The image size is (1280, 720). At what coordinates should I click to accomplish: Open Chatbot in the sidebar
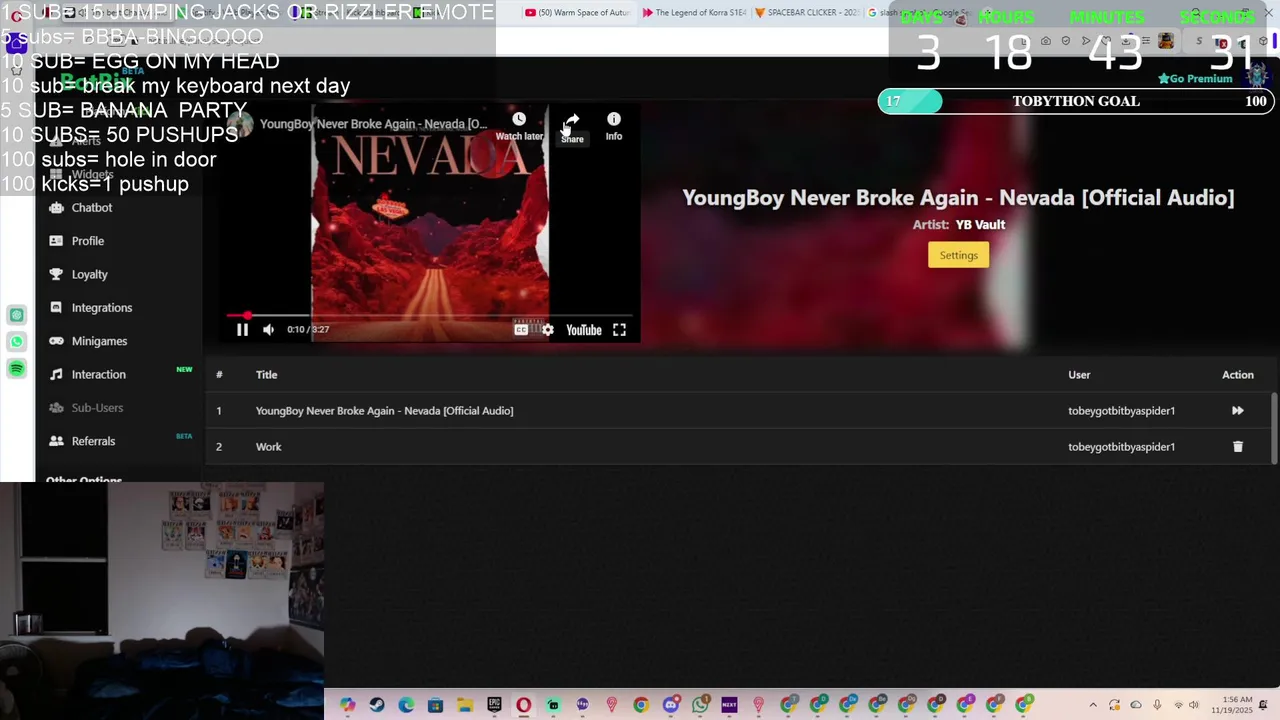point(92,208)
